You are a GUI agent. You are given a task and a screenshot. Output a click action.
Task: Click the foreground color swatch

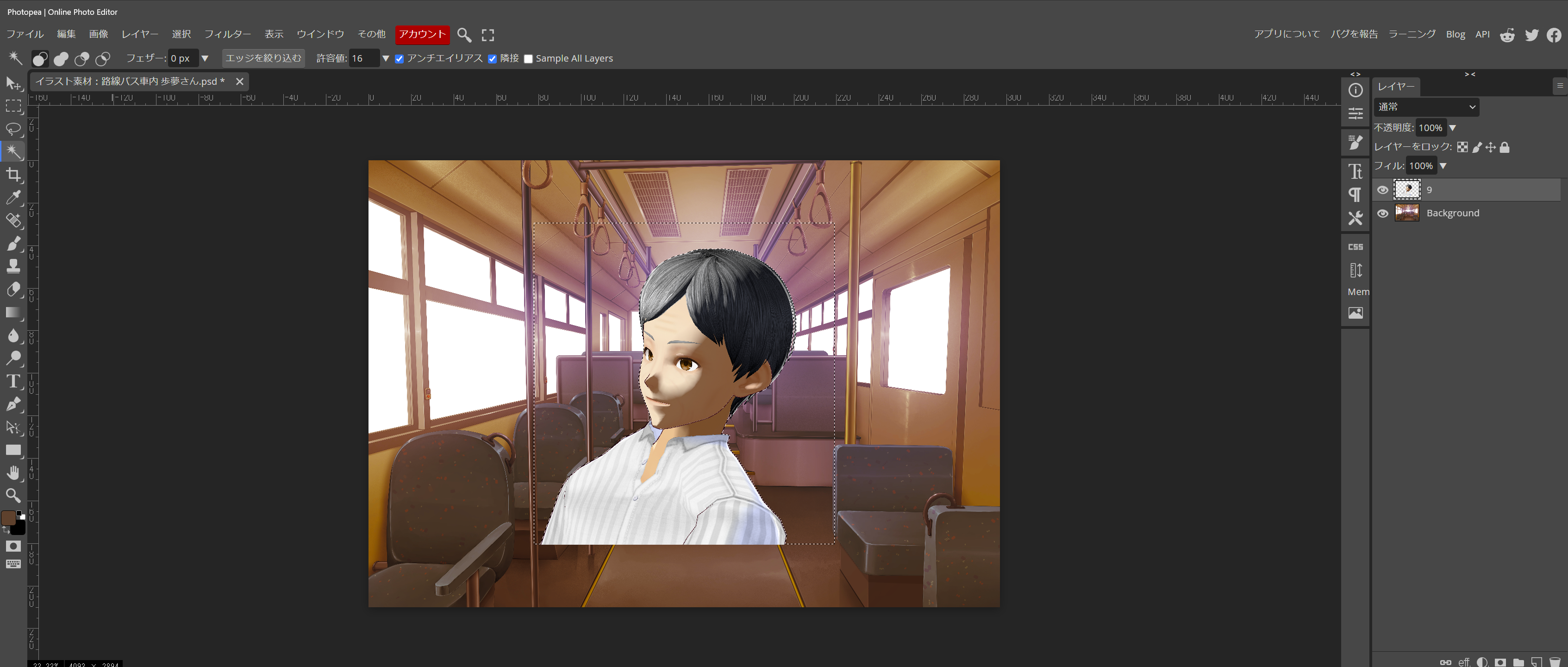click(8, 518)
